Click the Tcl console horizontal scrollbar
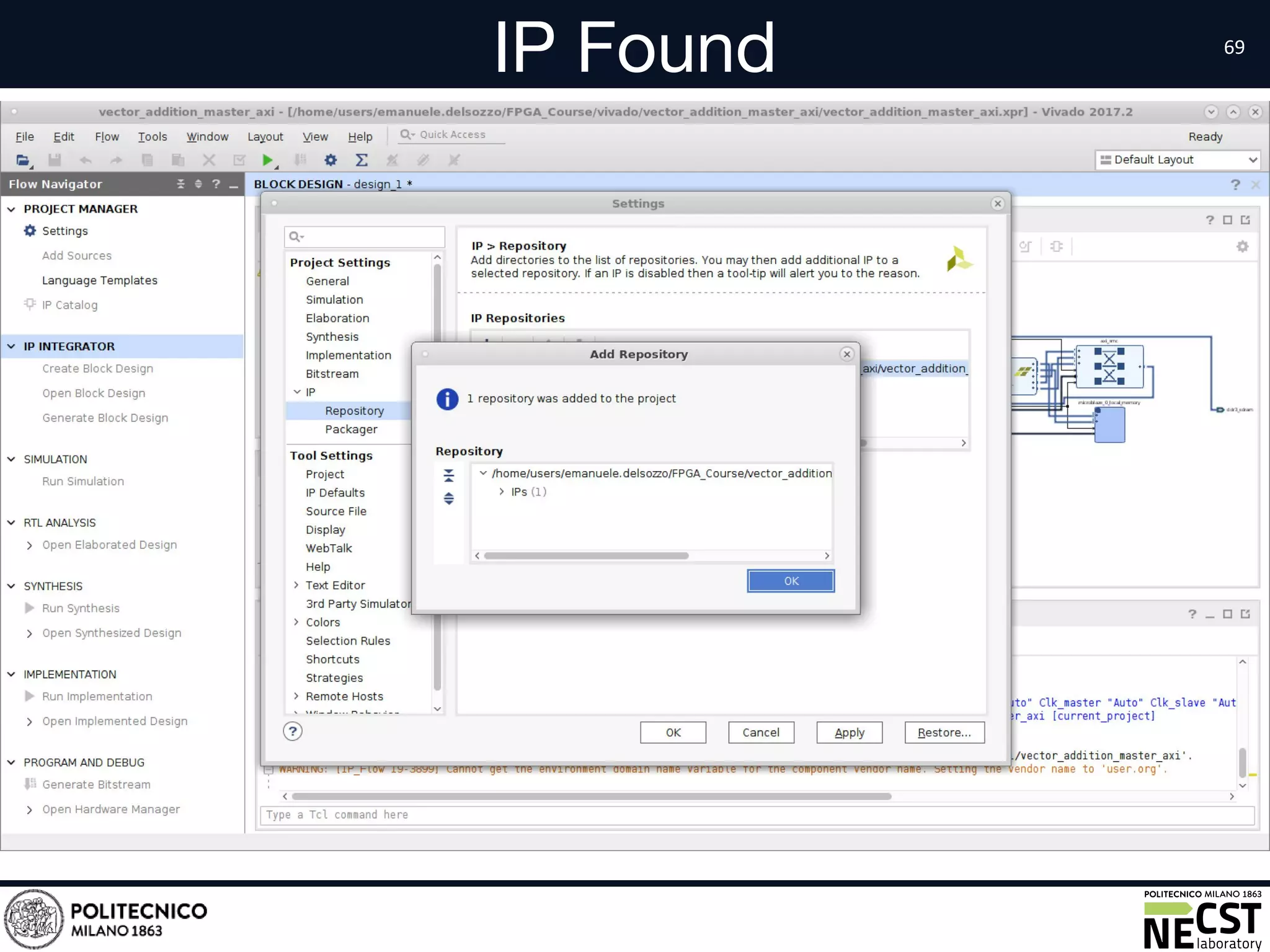Image resolution: width=1270 pixels, height=952 pixels. pos(591,796)
